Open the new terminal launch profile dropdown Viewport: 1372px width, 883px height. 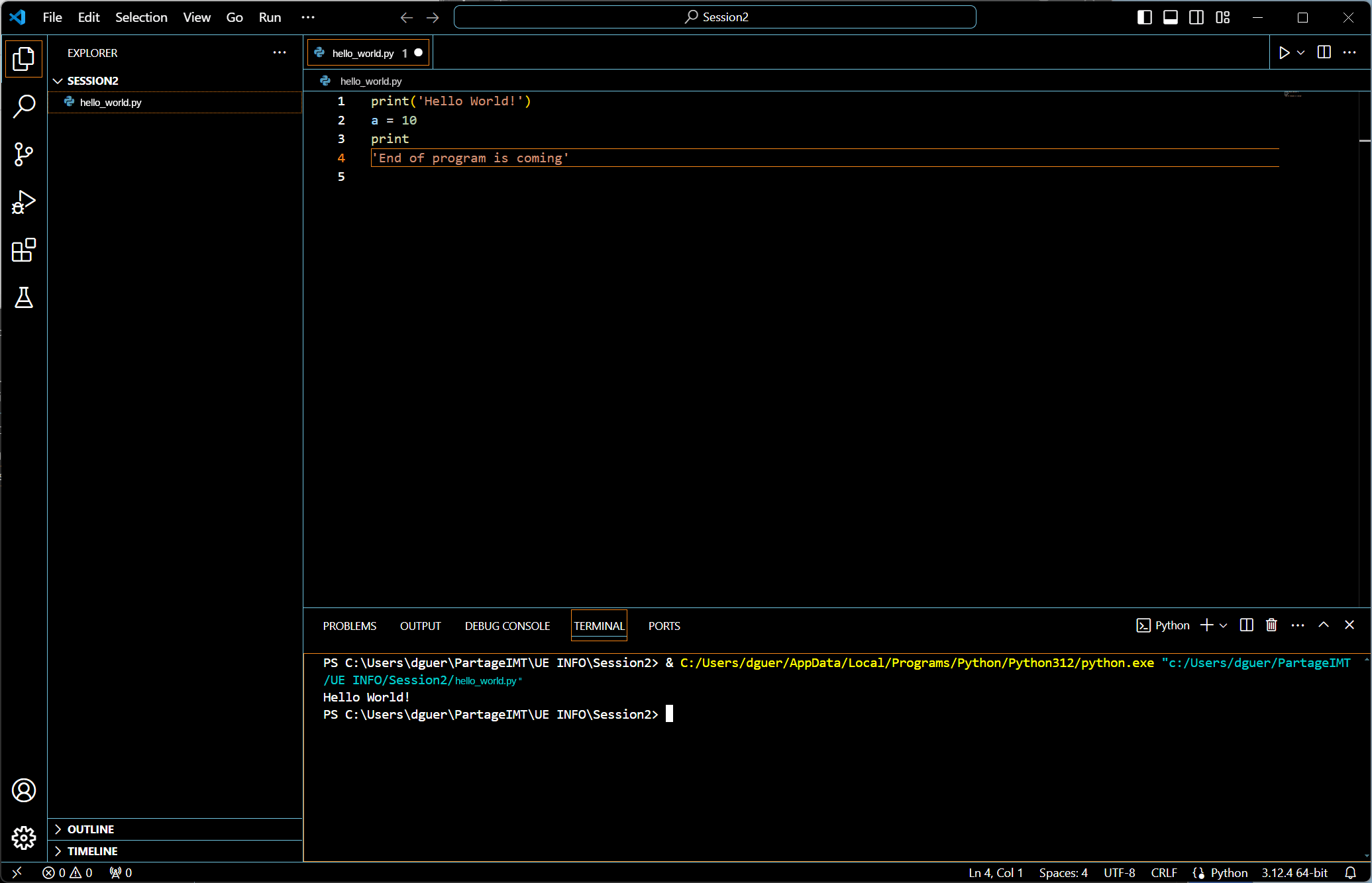tap(1224, 625)
